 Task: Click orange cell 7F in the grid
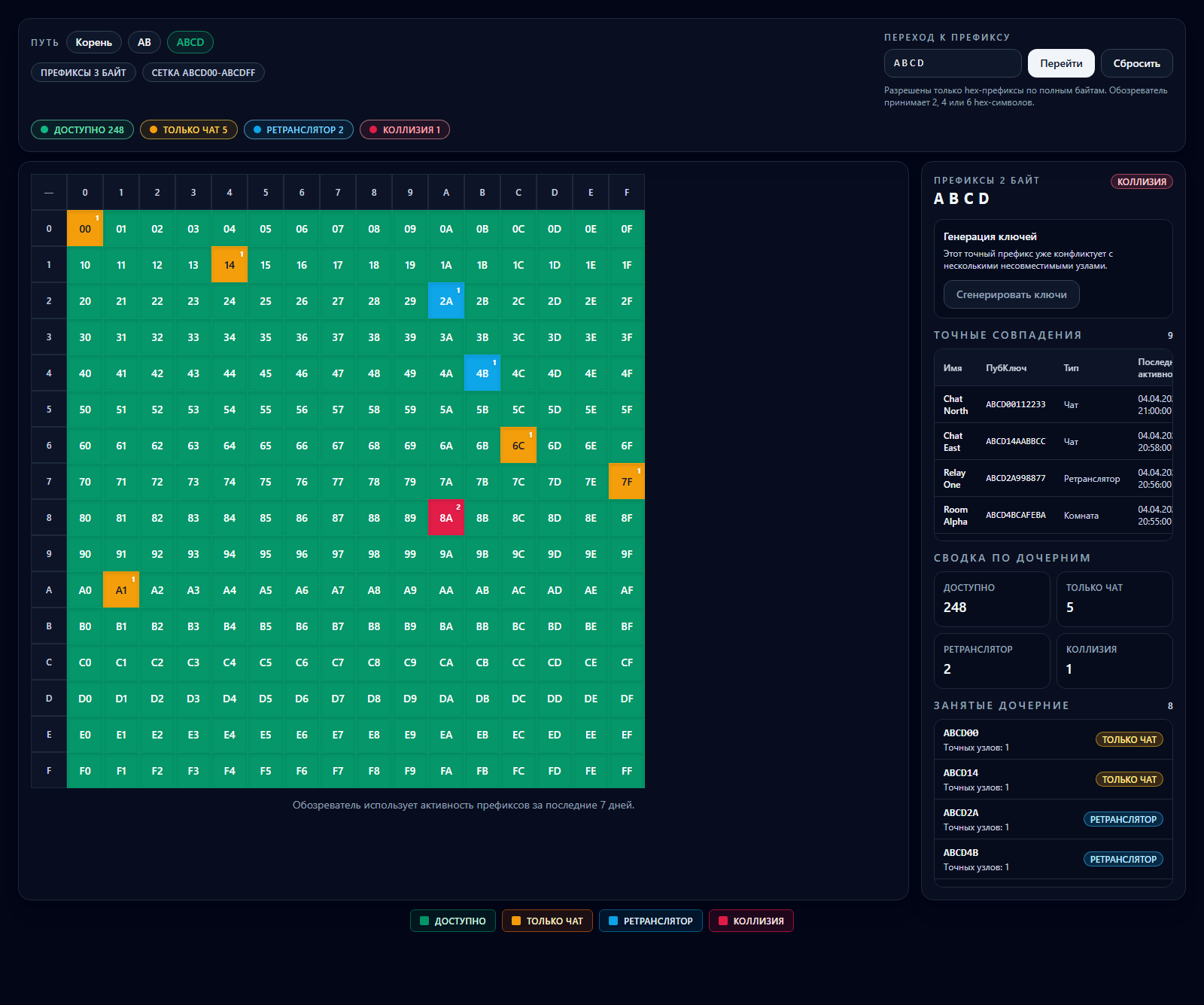pos(627,482)
